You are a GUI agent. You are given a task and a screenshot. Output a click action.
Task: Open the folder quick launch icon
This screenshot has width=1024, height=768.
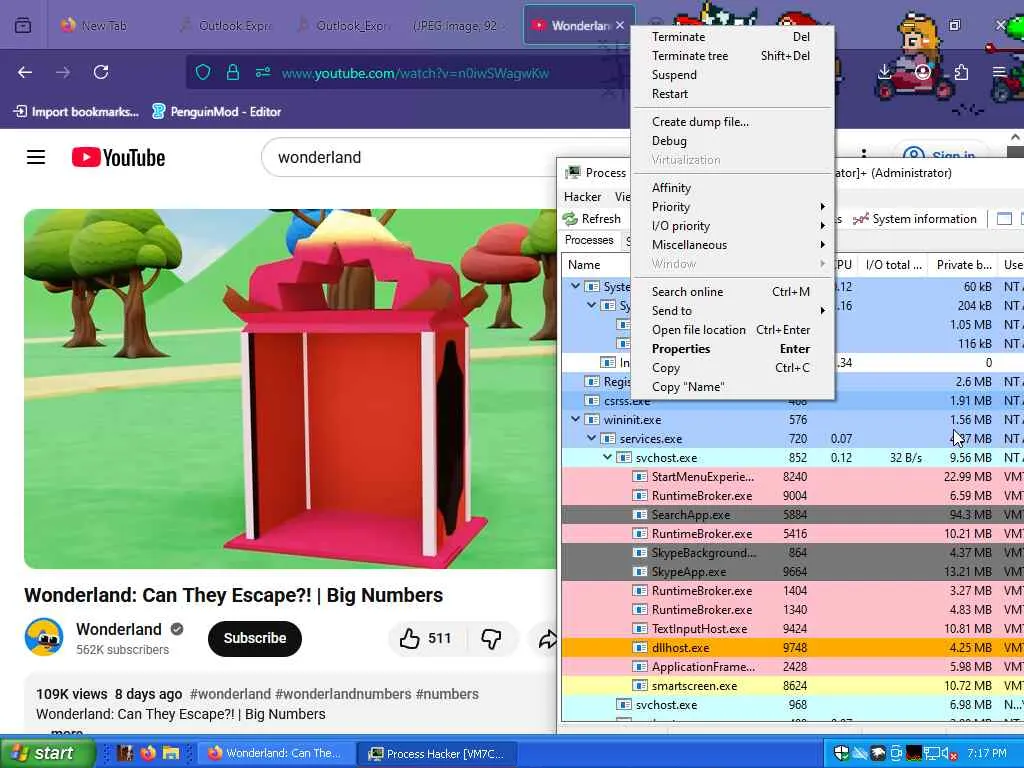[x=171, y=753]
